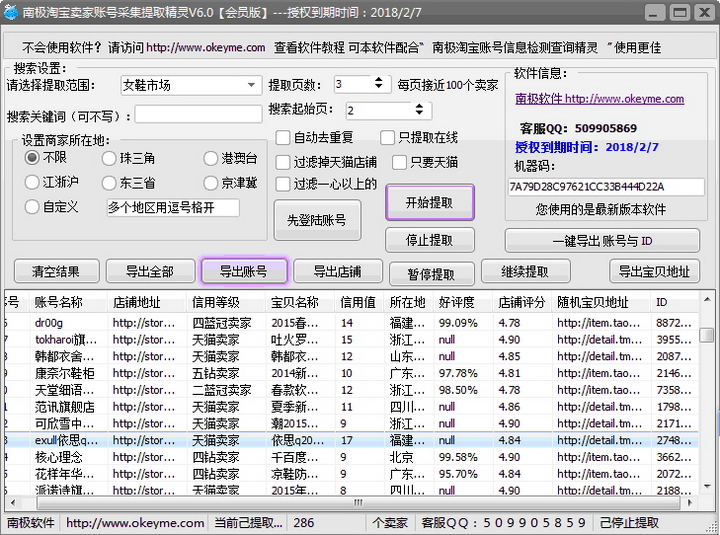
Task: Choose the 江浙沪 region option
Action: point(32,183)
